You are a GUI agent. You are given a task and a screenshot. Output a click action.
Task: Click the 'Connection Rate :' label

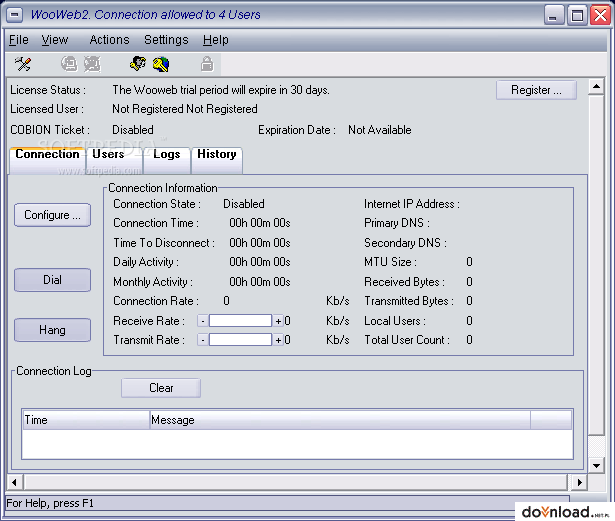[156, 301]
